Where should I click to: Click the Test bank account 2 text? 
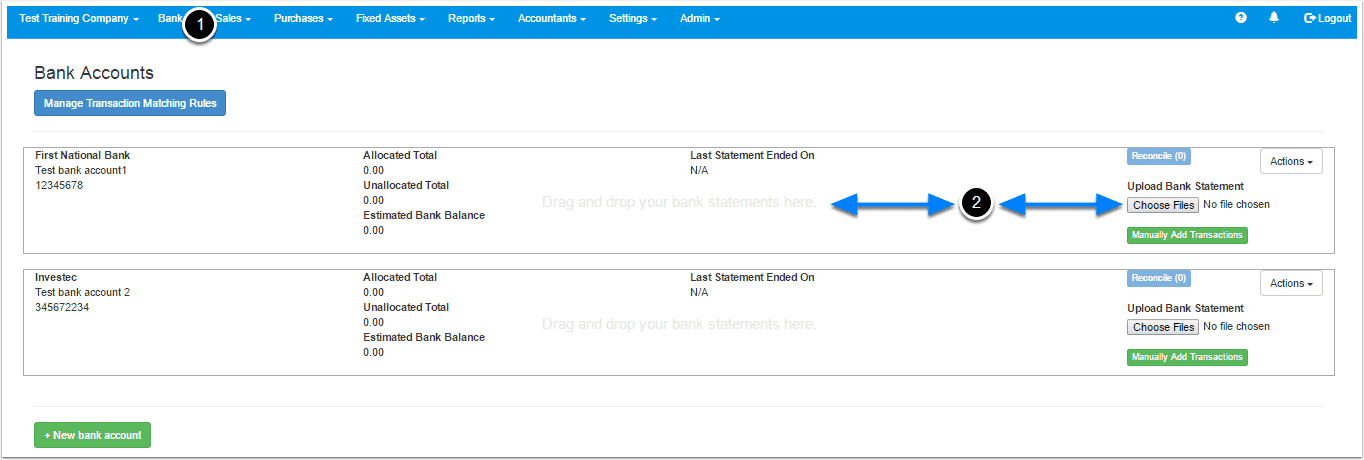(x=83, y=292)
